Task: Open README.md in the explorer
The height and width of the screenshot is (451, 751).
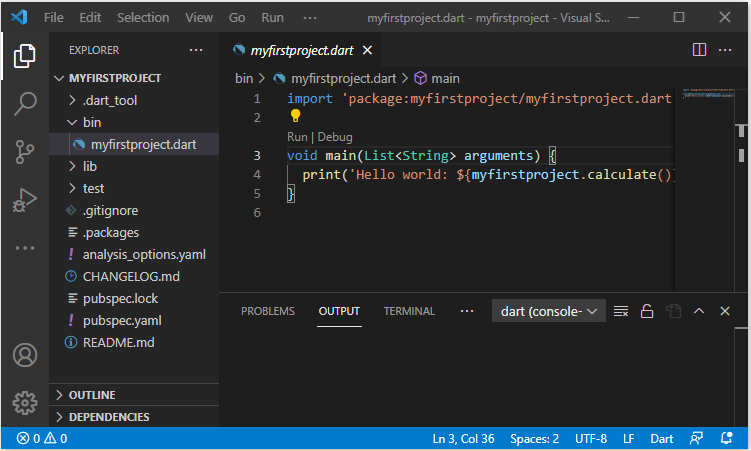Action: point(118,343)
